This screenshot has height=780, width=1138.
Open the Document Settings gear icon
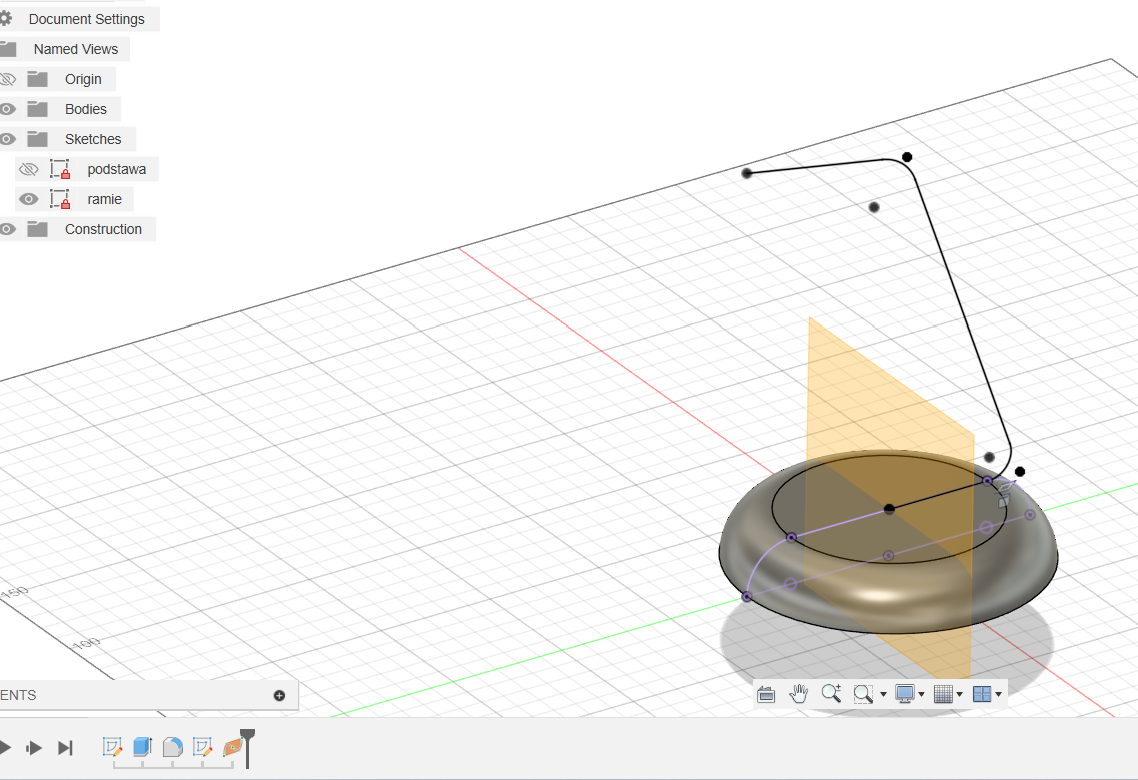6,19
